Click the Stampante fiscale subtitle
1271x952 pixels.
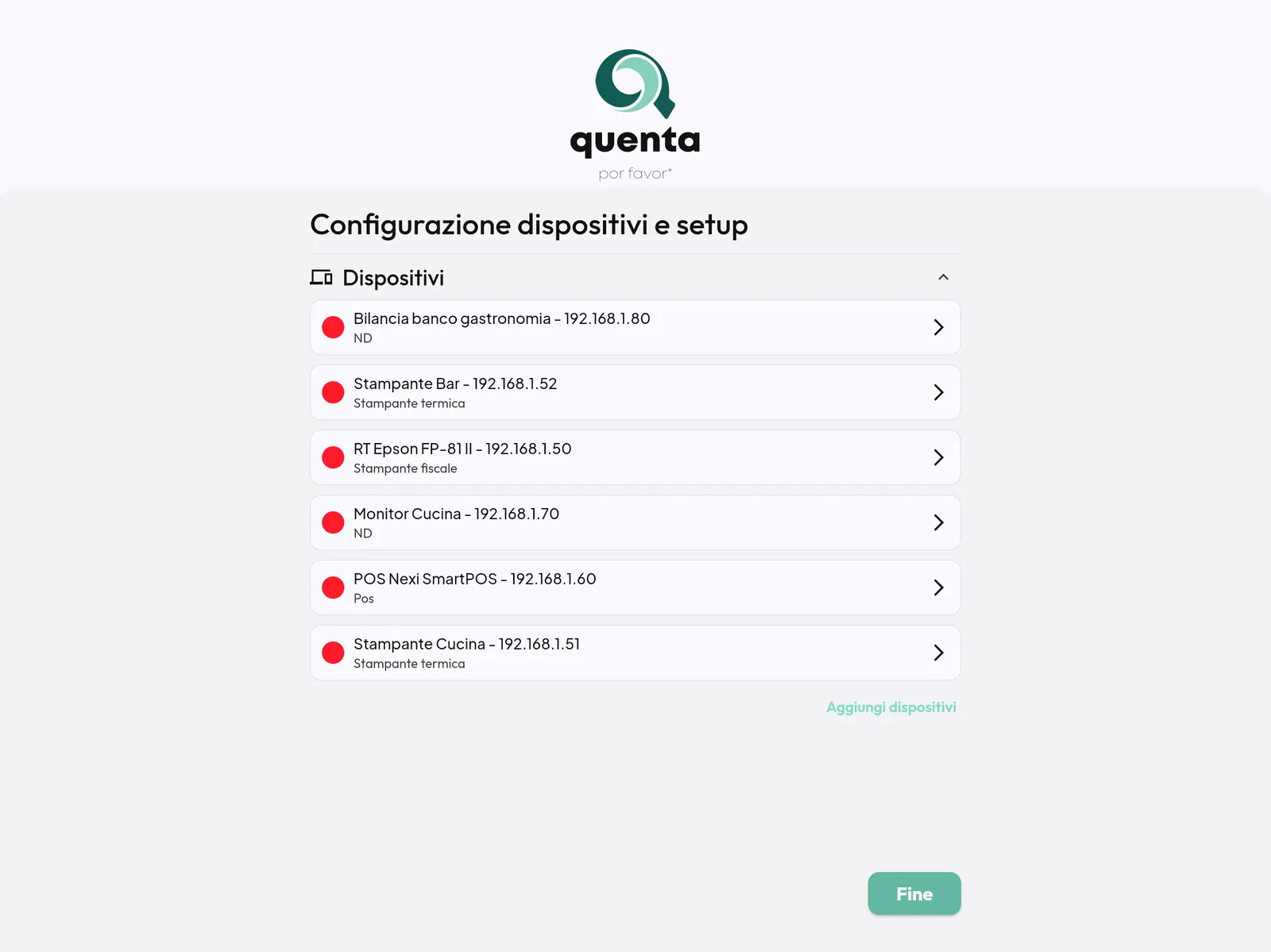[x=405, y=468]
